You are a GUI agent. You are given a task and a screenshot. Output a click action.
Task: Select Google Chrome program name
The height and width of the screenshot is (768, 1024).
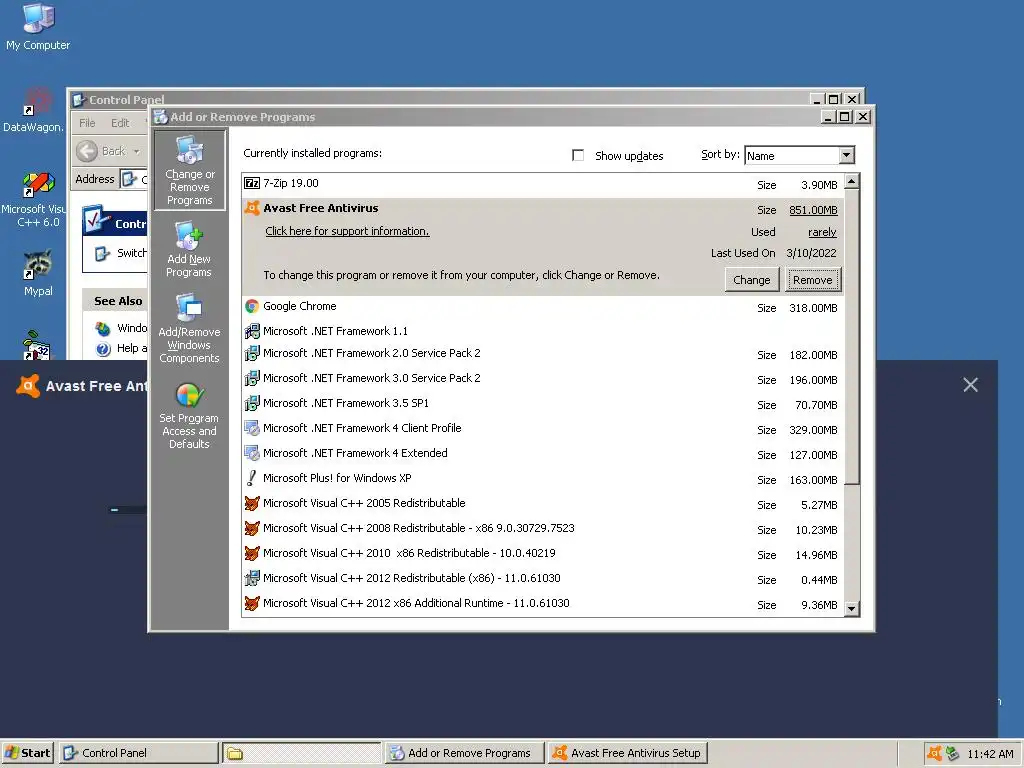[x=300, y=306]
